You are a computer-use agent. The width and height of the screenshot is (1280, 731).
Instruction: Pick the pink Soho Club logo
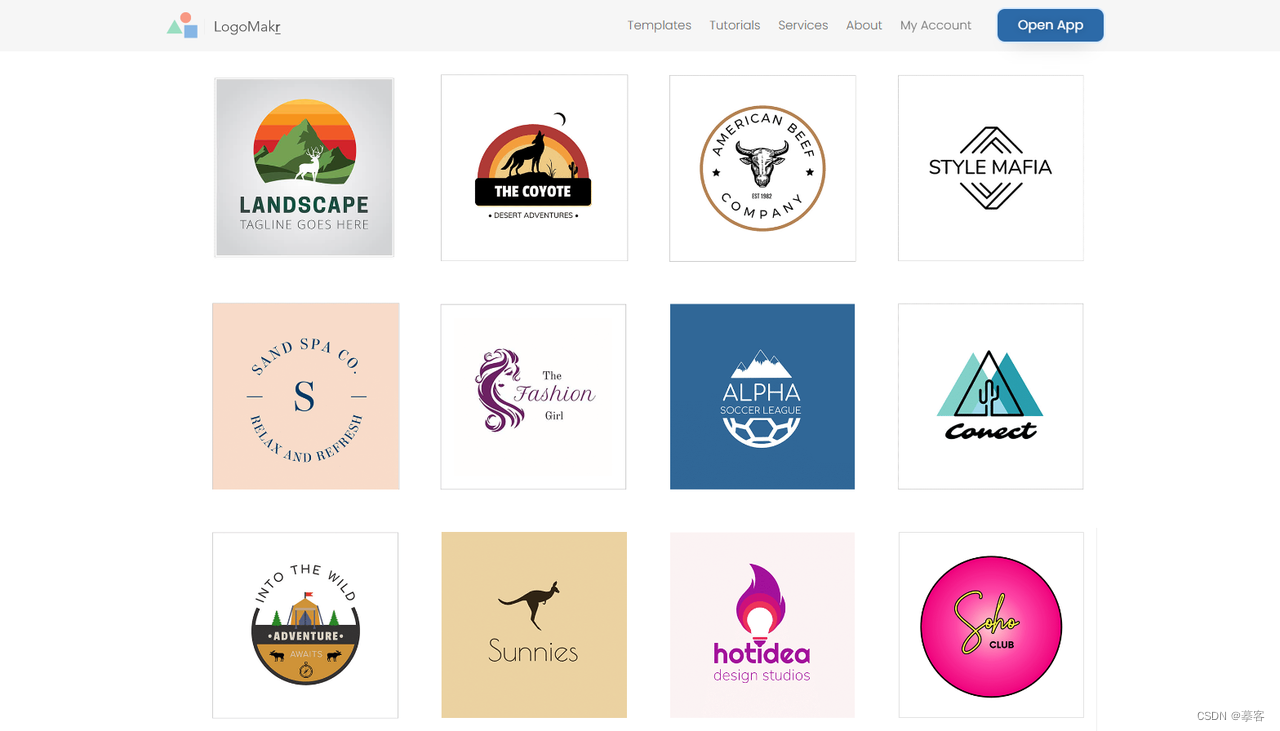coord(991,625)
